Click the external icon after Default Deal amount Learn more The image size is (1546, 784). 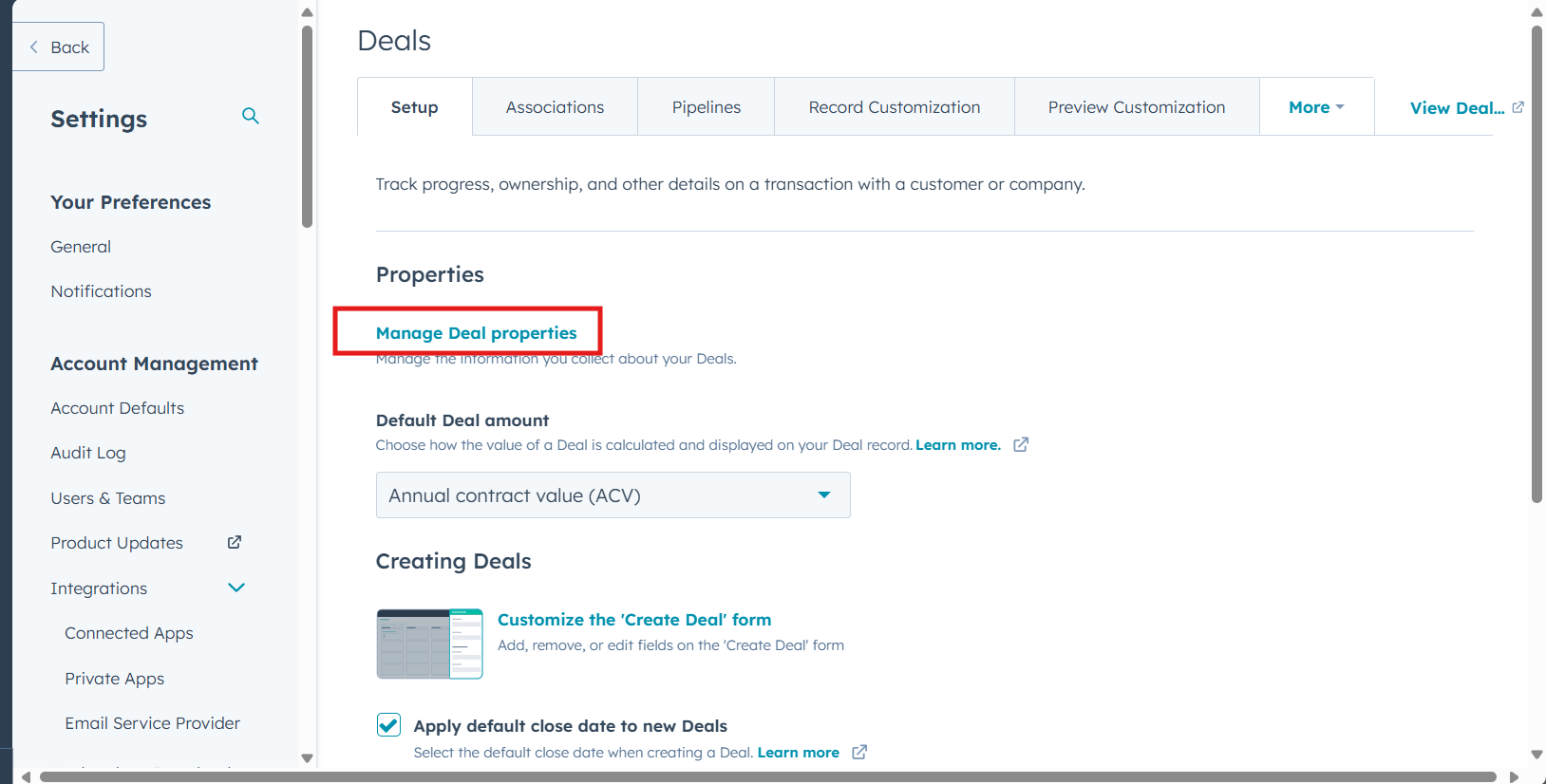(x=1021, y=445)
